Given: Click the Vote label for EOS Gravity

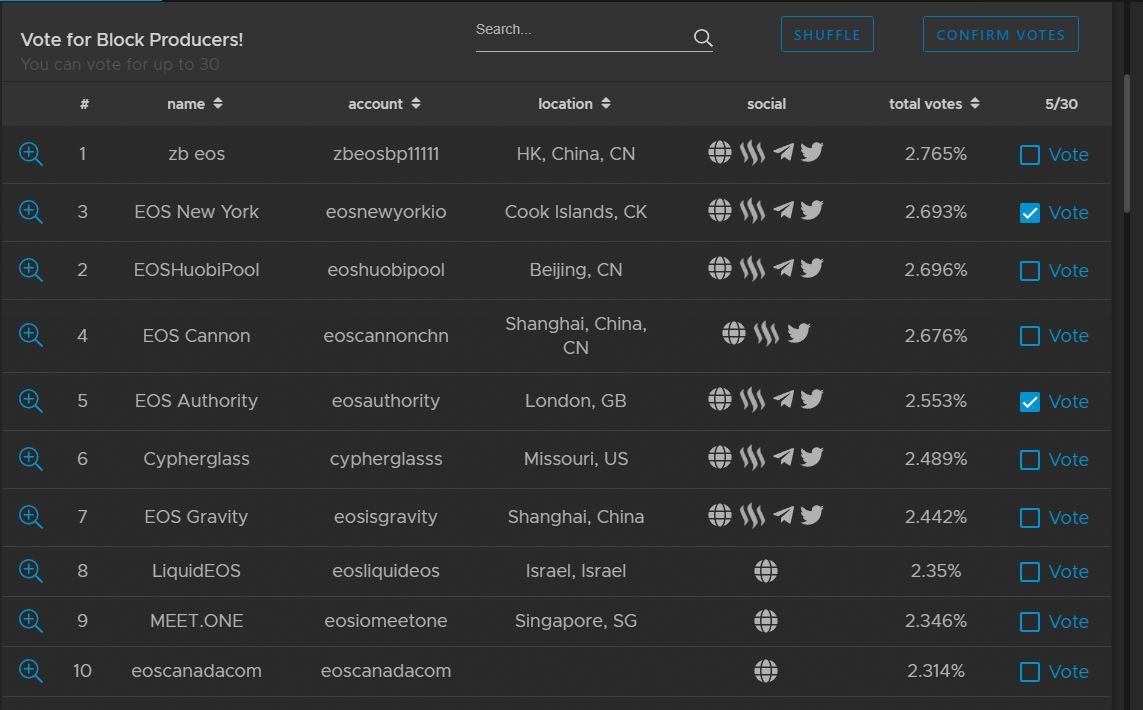Looking at the screenshot, I should pos(1069,518).
